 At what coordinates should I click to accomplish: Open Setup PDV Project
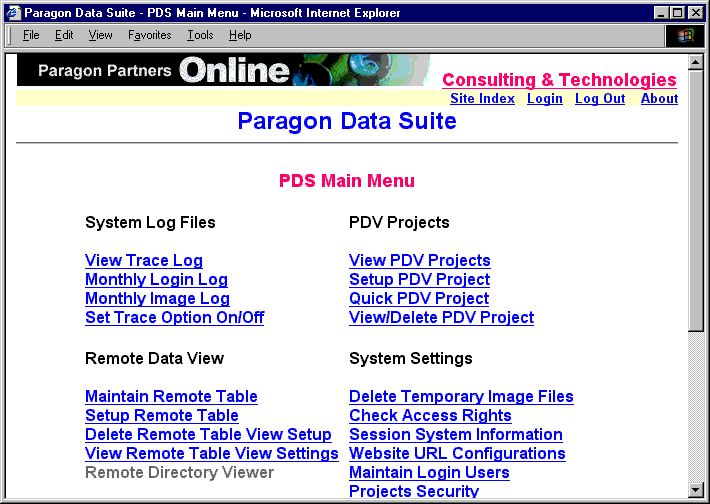[419, 279]
